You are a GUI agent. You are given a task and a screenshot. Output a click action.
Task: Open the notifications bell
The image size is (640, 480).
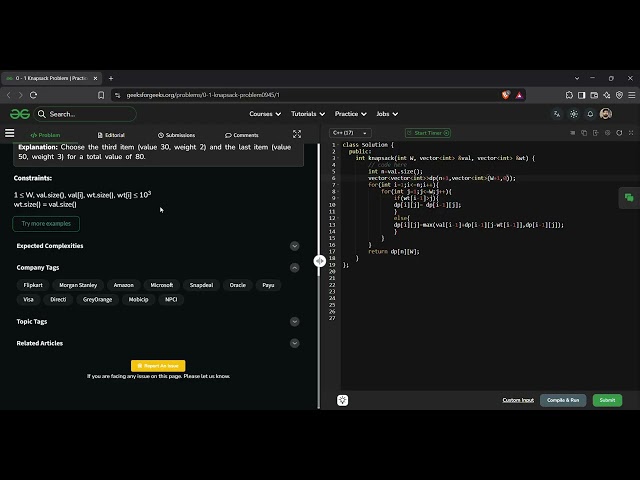click(590, 114)
